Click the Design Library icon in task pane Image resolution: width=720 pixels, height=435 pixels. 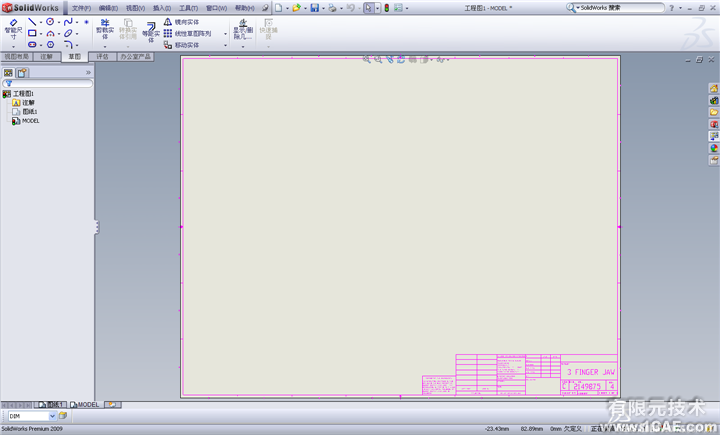point(714,100)
